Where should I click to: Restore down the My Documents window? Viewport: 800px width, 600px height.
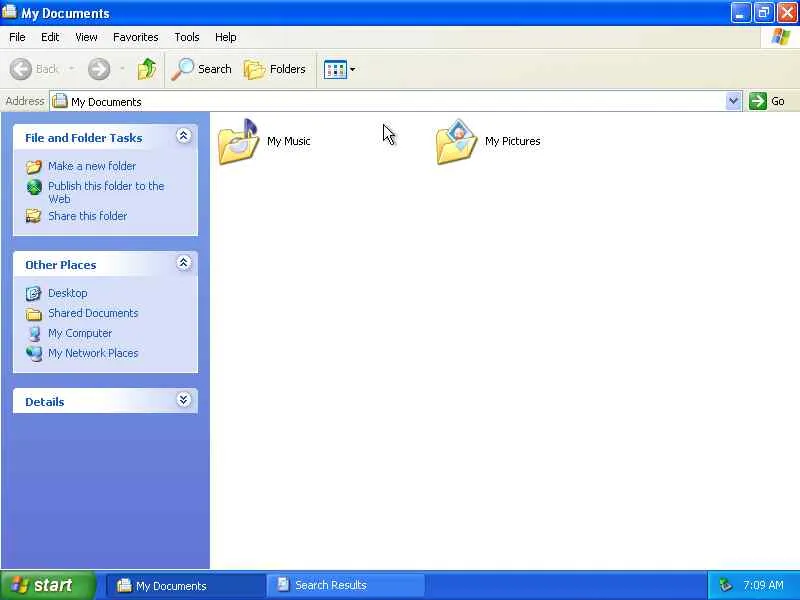click(x=763, y=13)
